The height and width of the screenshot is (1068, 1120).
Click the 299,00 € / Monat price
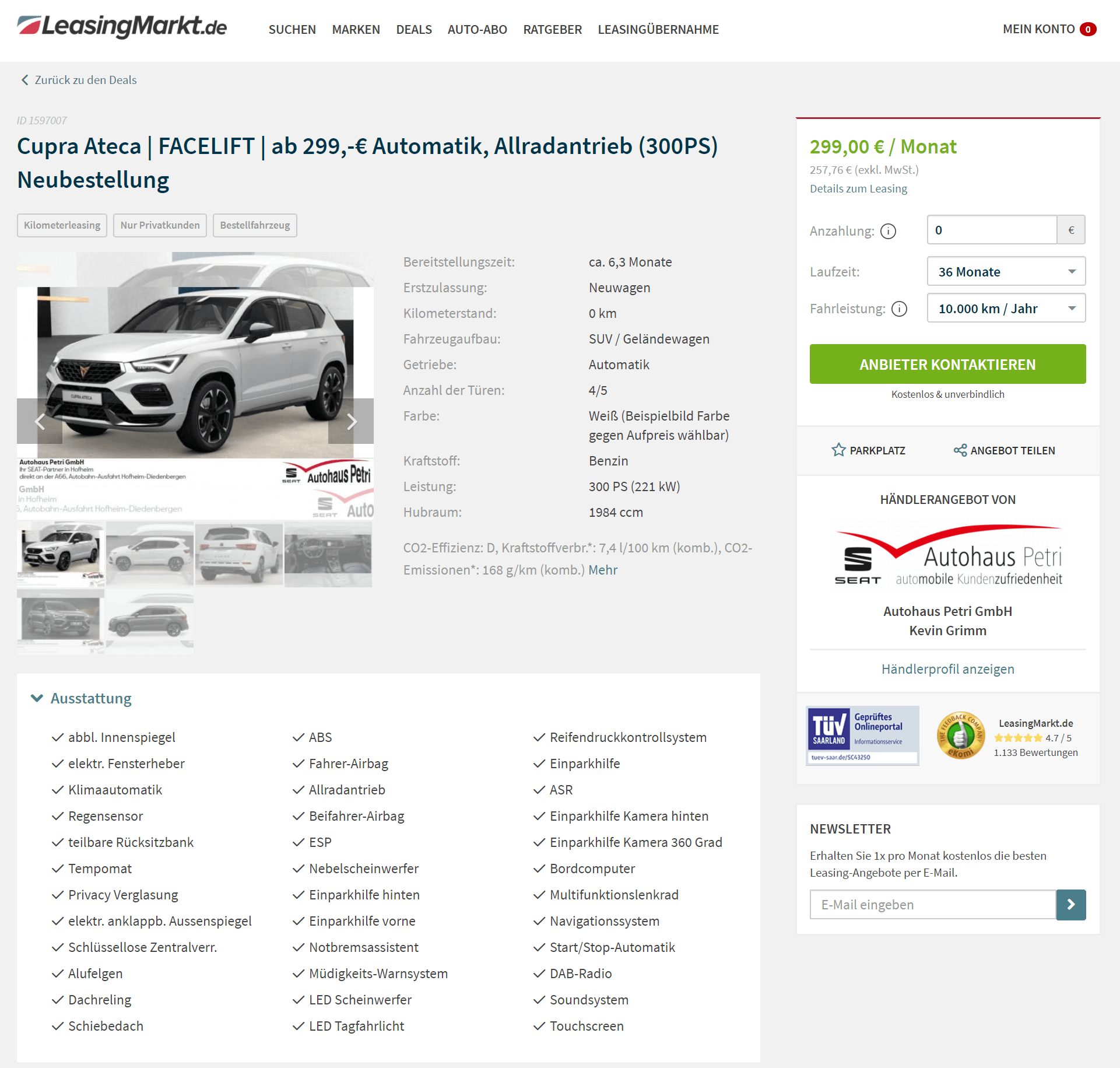click(883, 146)
